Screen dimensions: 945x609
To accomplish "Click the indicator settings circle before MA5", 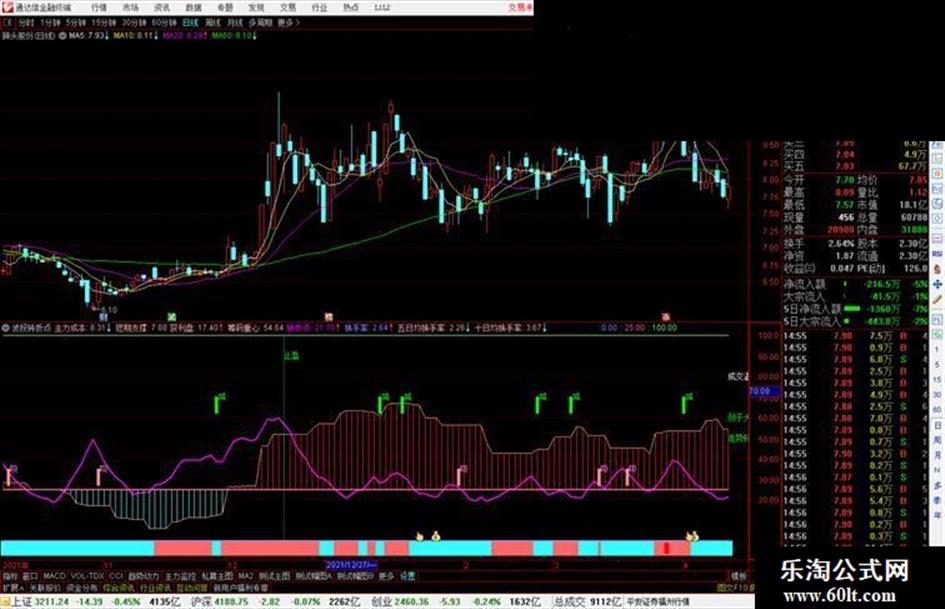I will click(62, 36).
